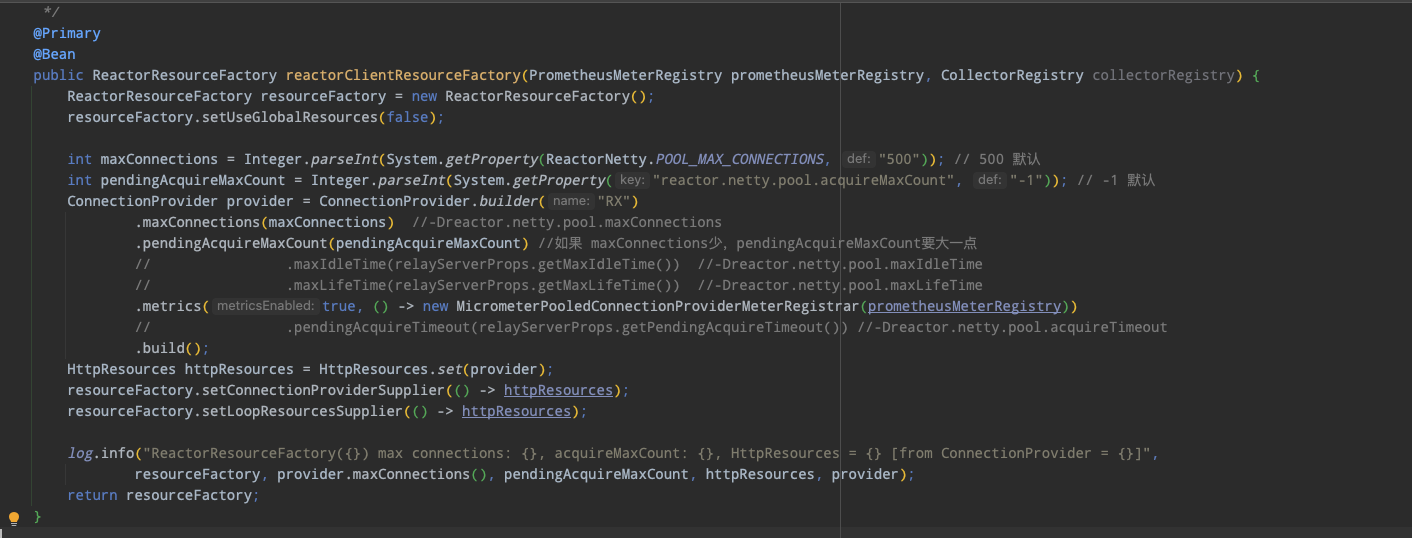Screen dimensions: 1412x538
Task: Click the yellow lightbulb intention icon
Action: point(14,519)
